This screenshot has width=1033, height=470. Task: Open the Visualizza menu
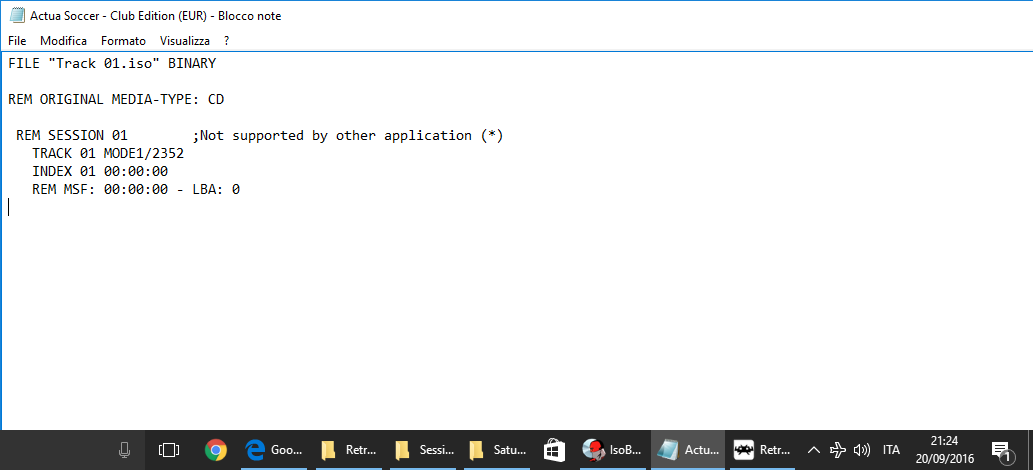coord(184,41)
